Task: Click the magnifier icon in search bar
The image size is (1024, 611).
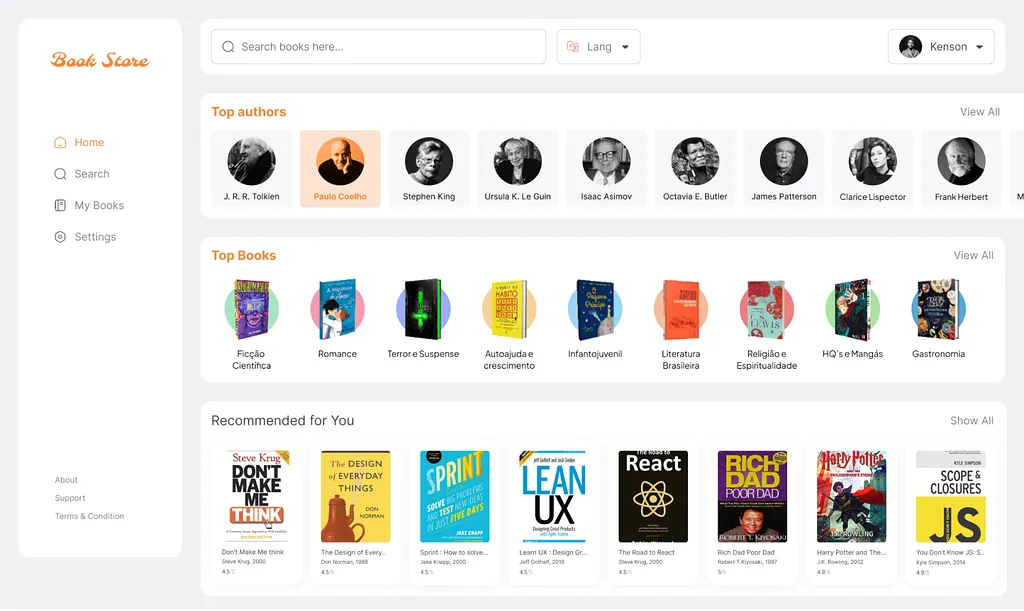Action: pos(228,47)
